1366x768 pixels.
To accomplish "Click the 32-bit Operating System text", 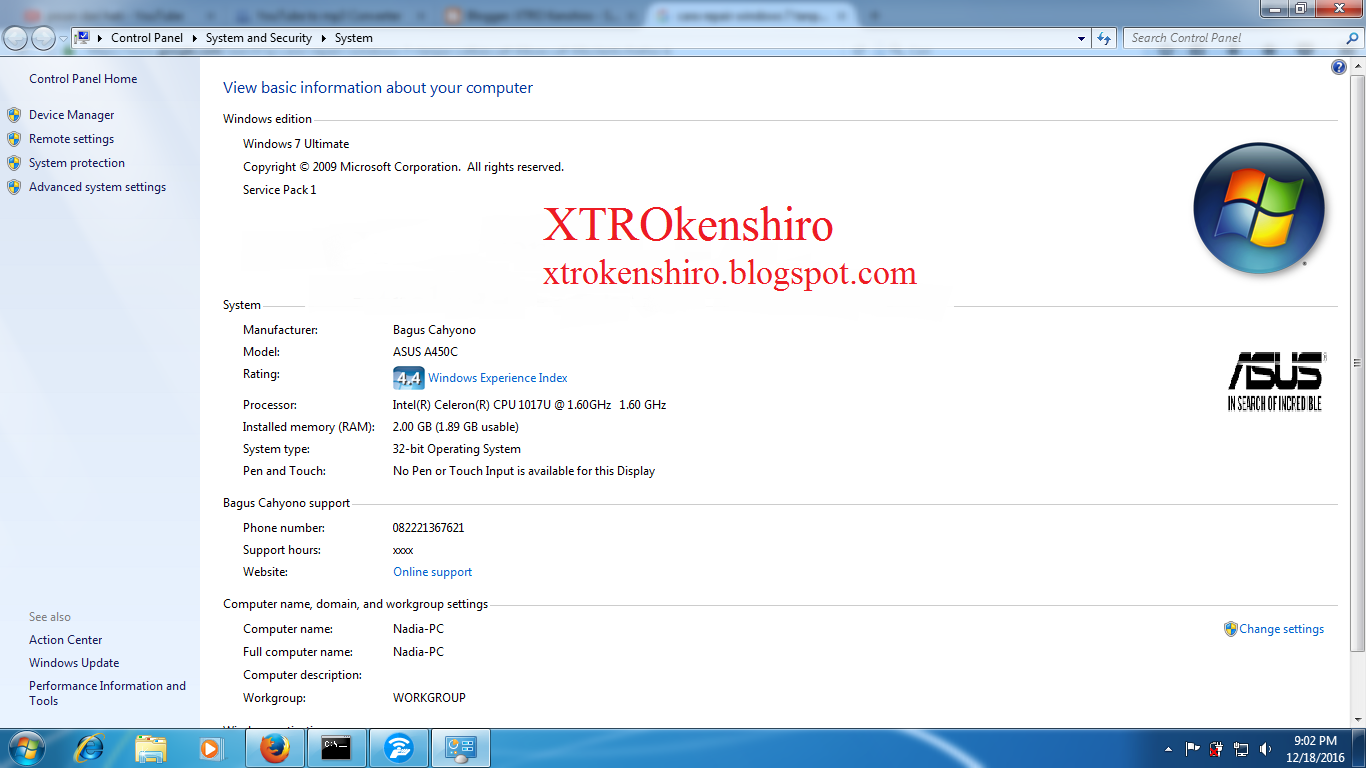I will 456,449.
